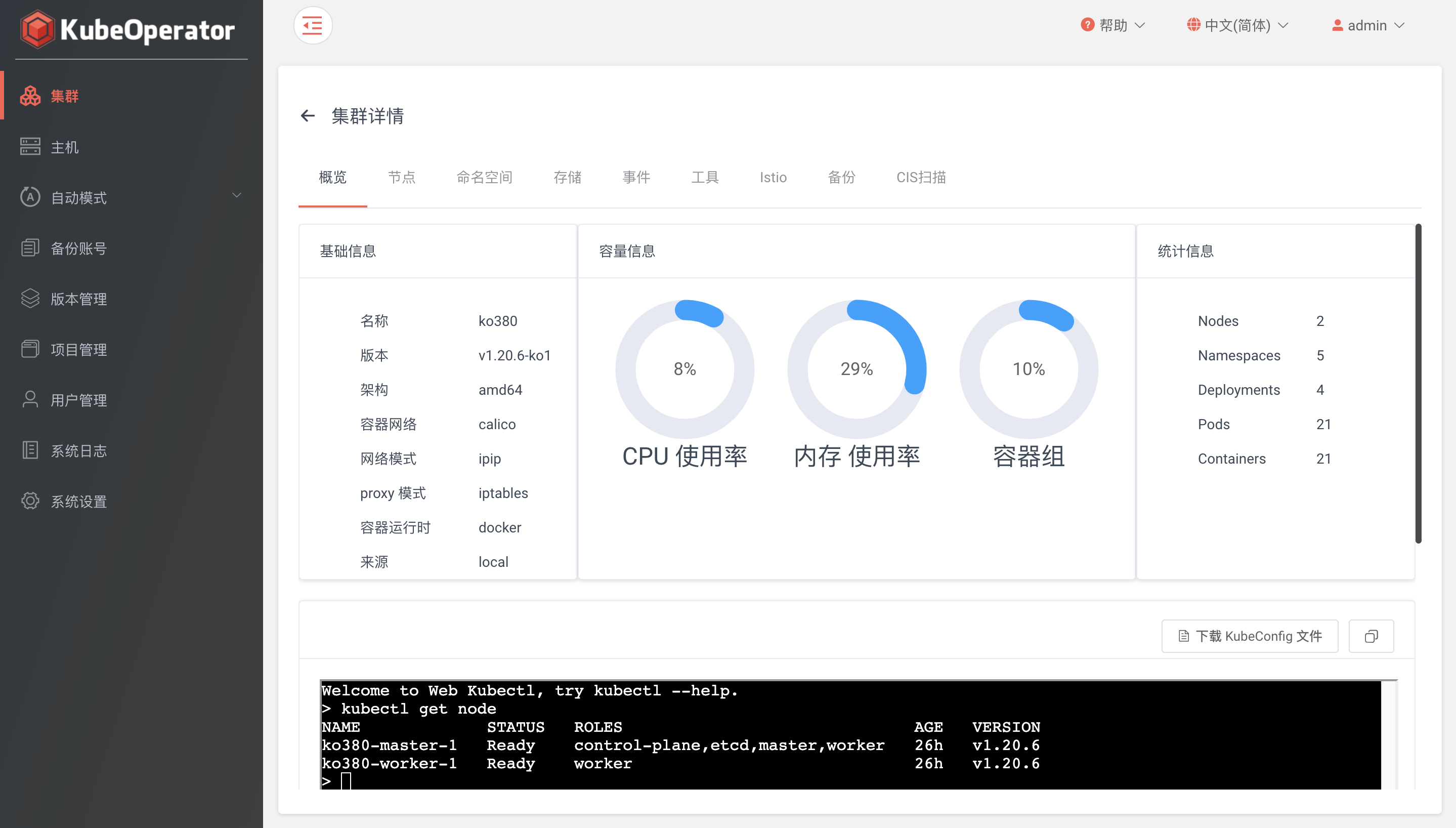
Task: Select the 集群 sidebar icon
Action: coord(31,96)
